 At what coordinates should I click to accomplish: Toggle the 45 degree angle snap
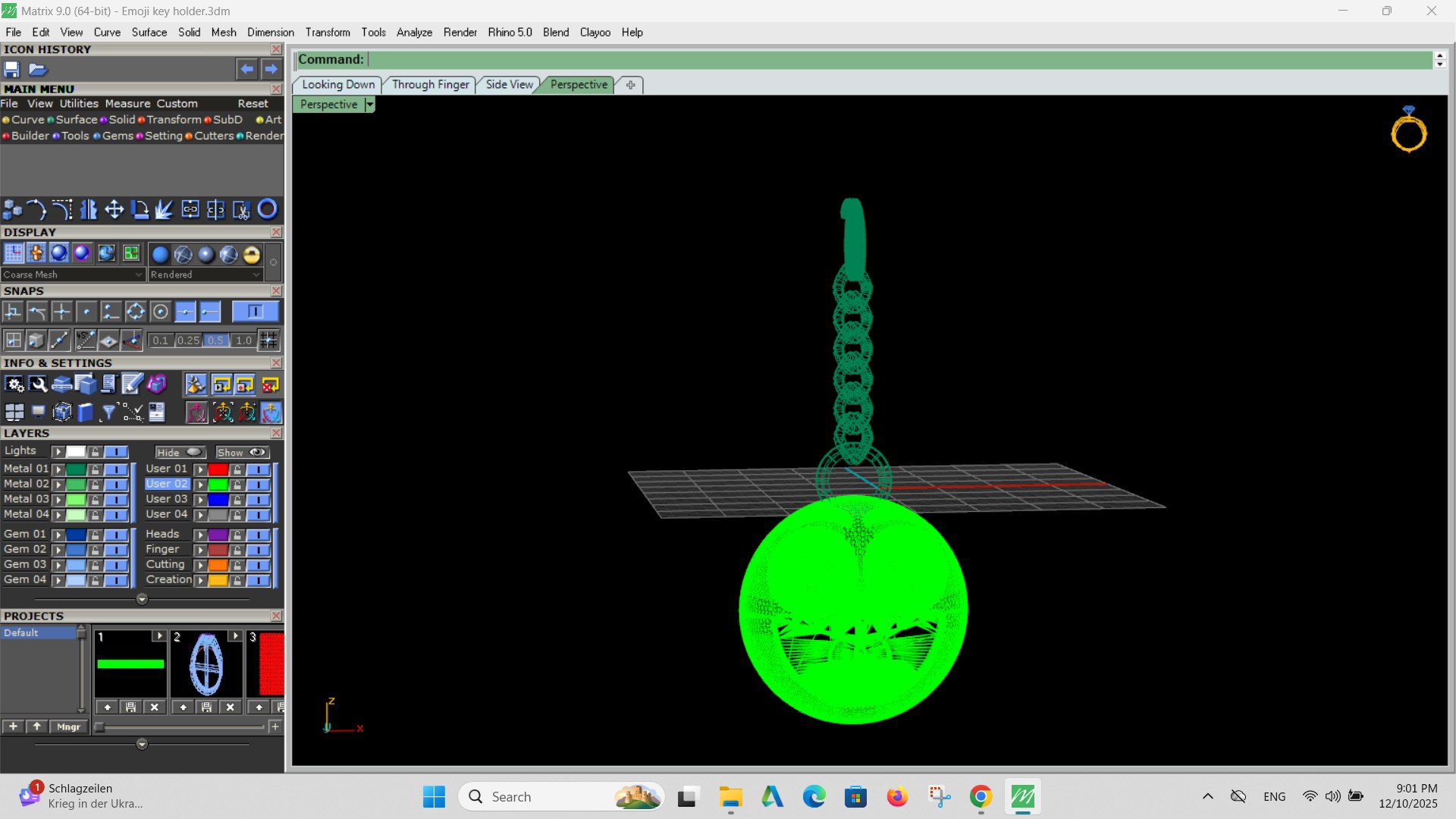coord(85,340)
